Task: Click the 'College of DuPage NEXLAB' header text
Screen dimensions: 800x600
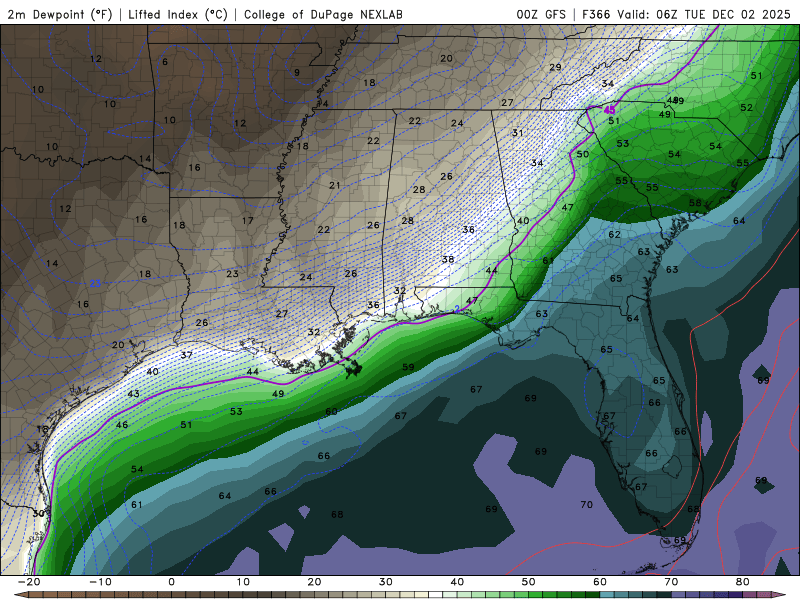Action: [x=323, y=14]
